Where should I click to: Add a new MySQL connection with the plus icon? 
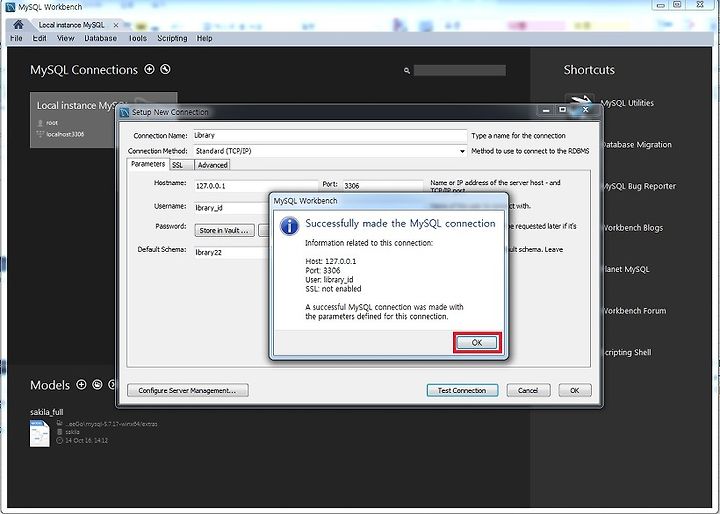(149, 69)
